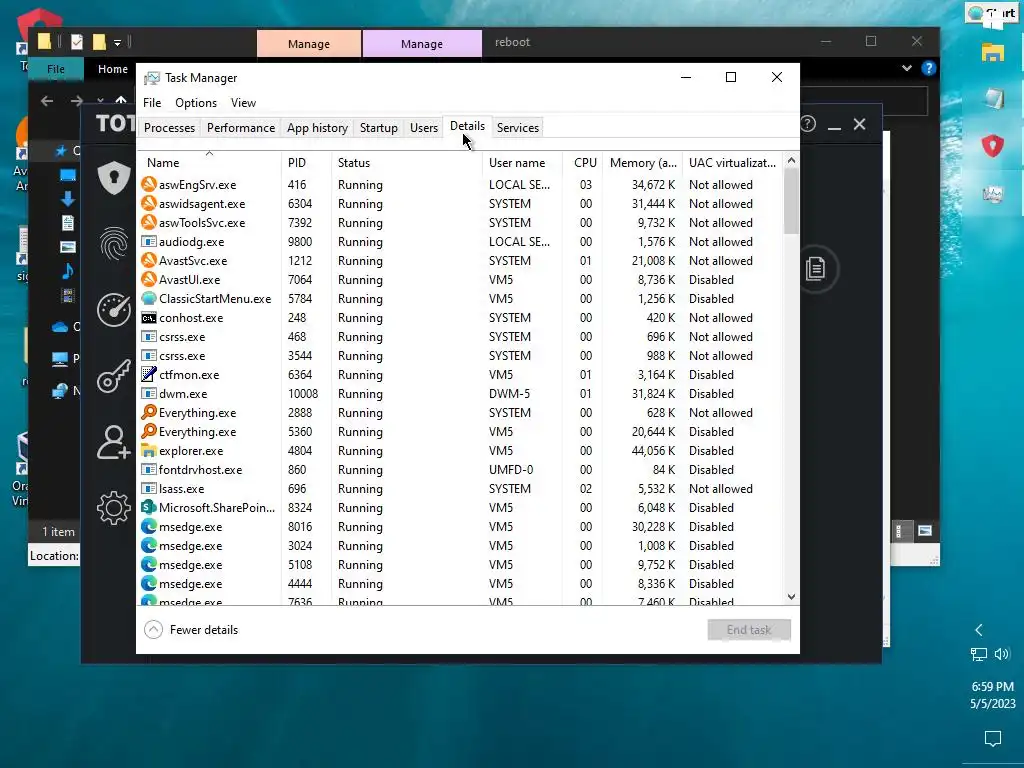The height and width of the screenshot is (768, 1024).
Task: Select the fontdrvhost.exe process row
Action: coord(460,470)
